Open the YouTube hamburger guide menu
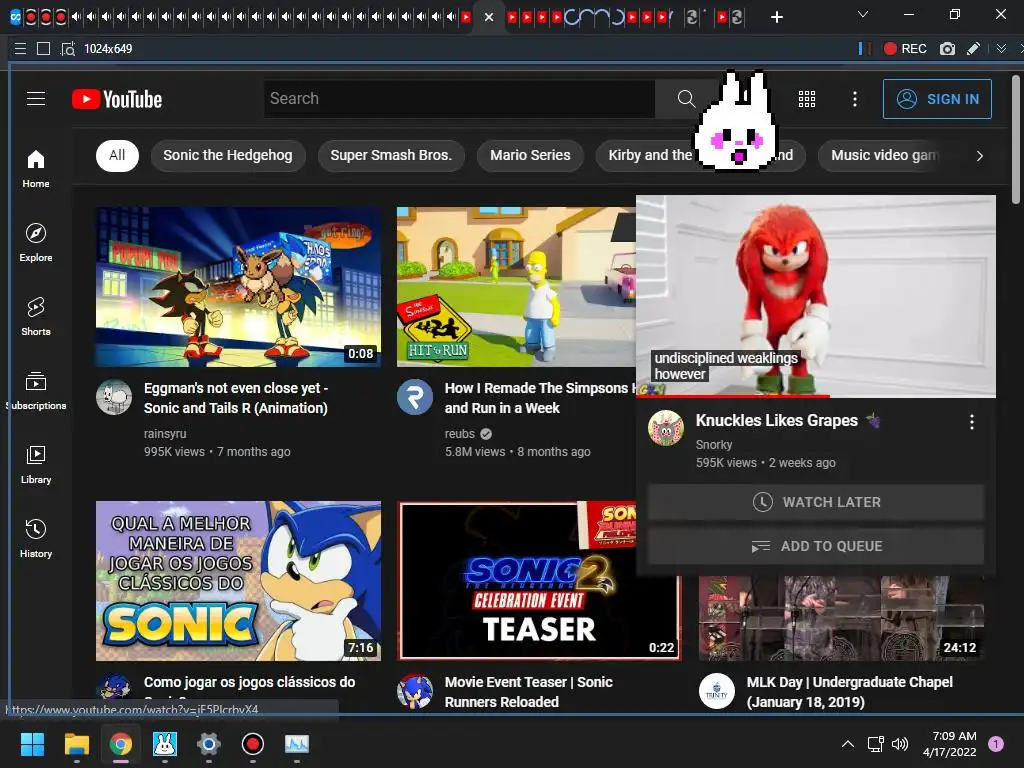This screenshot has width=1024, height=768. pos(36,99)
